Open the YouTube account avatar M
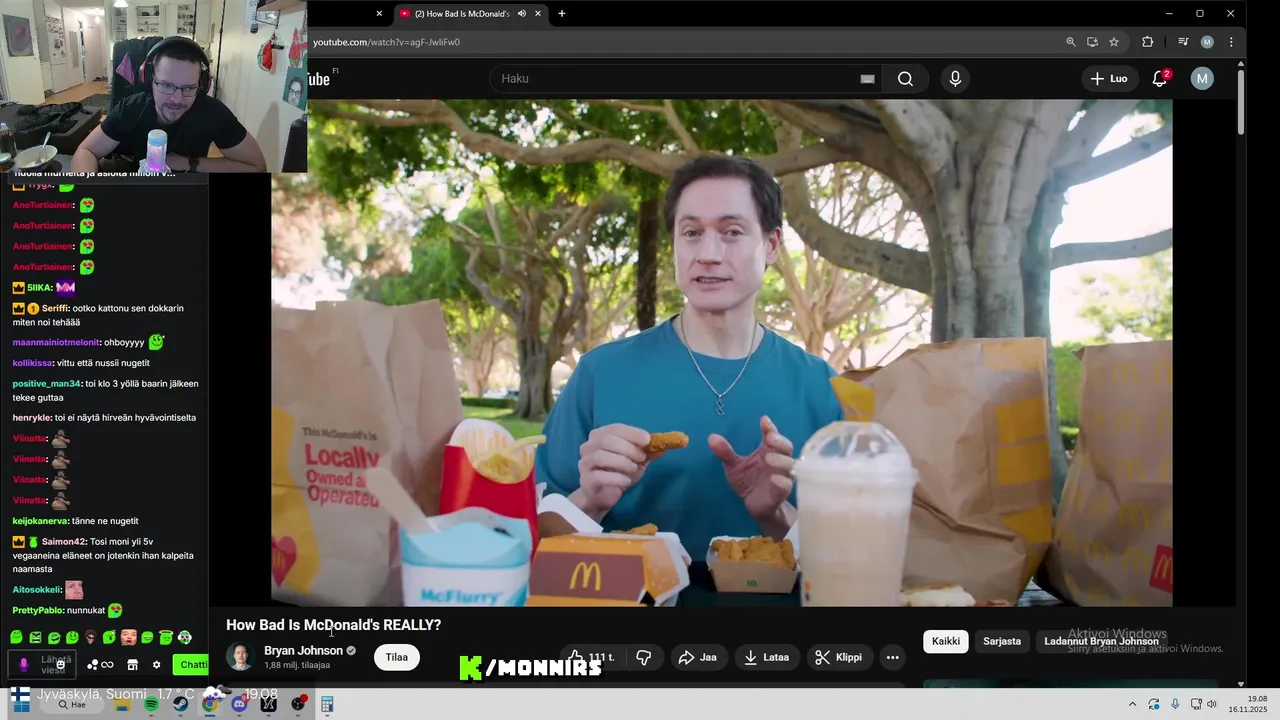This screenshot has width=1280, height=720. tap(1202, 79)
